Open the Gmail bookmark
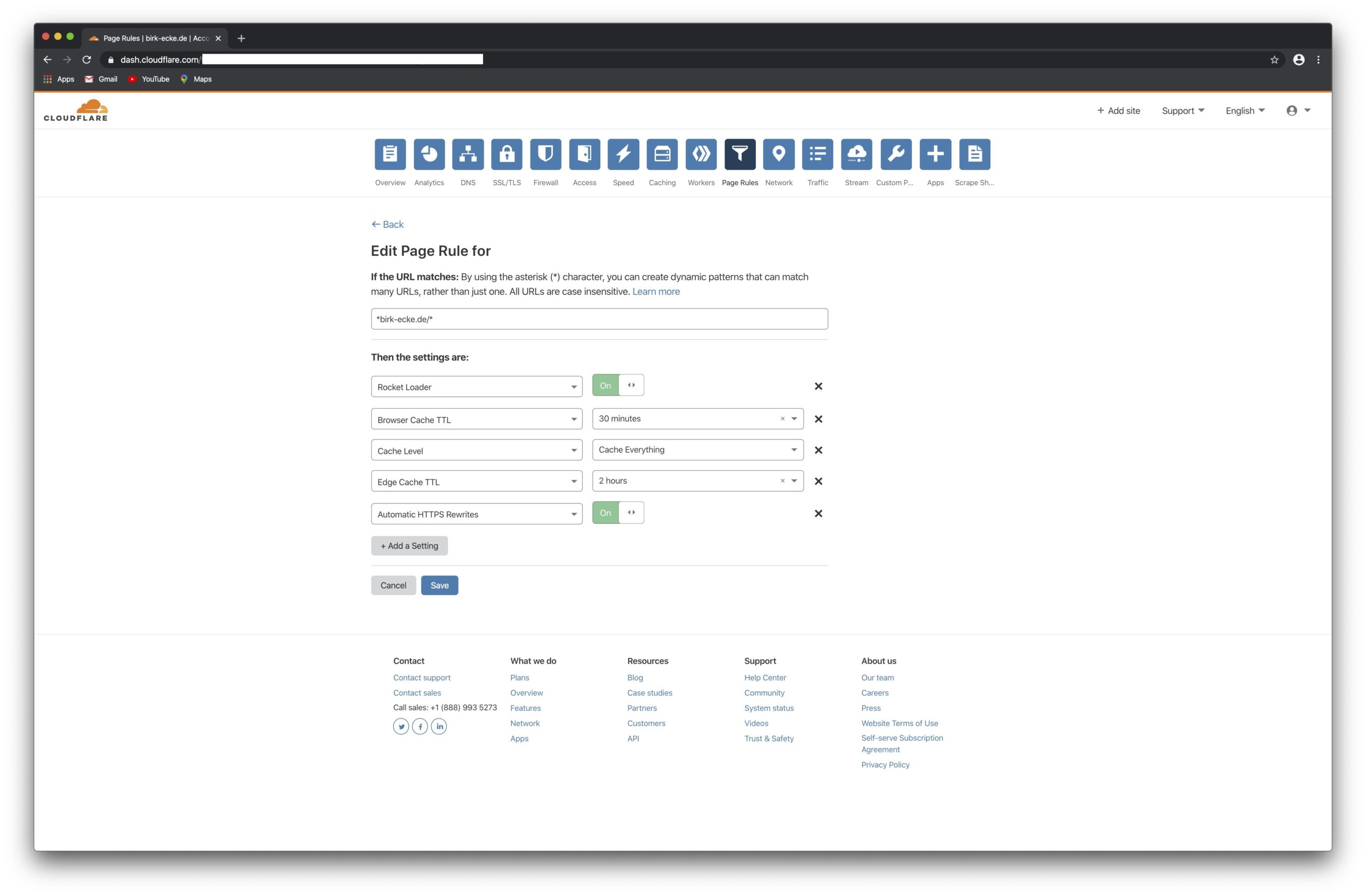The width and height of the screenshot is (1366, 896). point(101,79)
